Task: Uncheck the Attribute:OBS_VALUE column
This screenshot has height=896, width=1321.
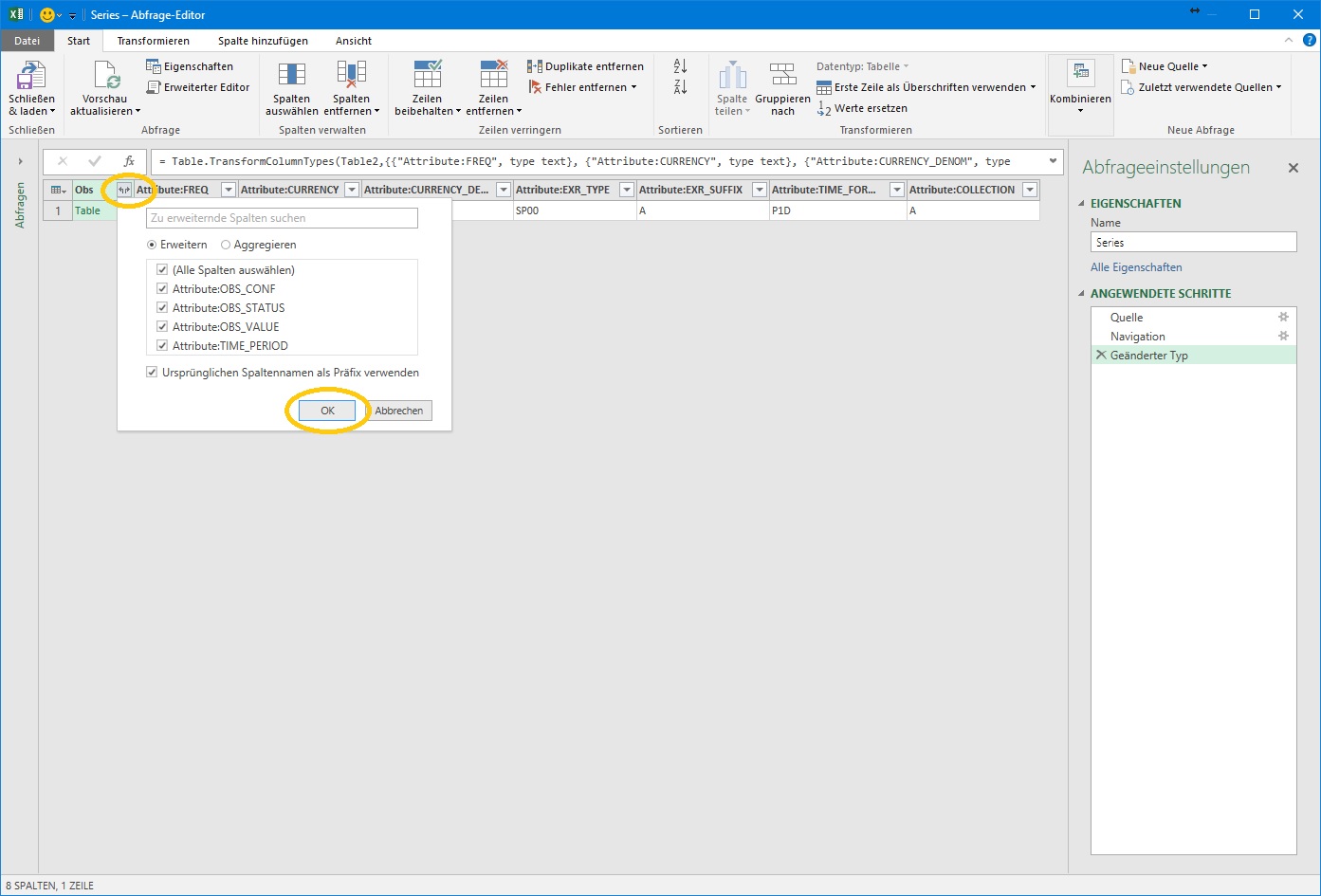Action: (x=163, y=326)
